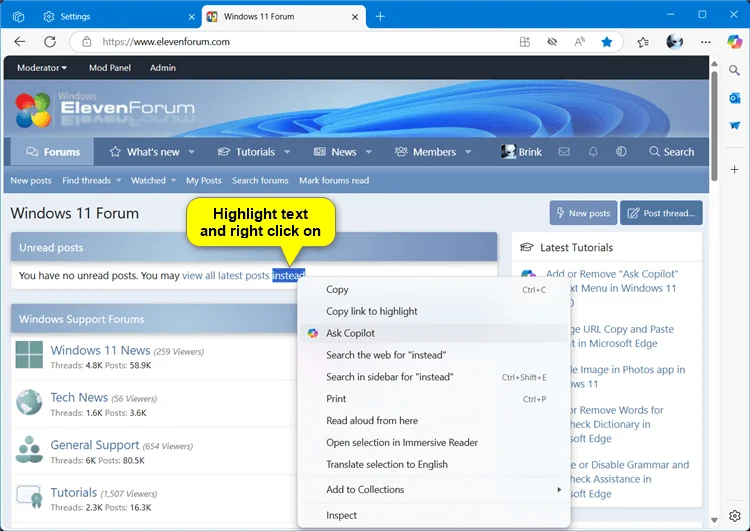Screen dimensions: 750x531
Task: Add sidebar app with plus icon
Action: pos(734,169)
